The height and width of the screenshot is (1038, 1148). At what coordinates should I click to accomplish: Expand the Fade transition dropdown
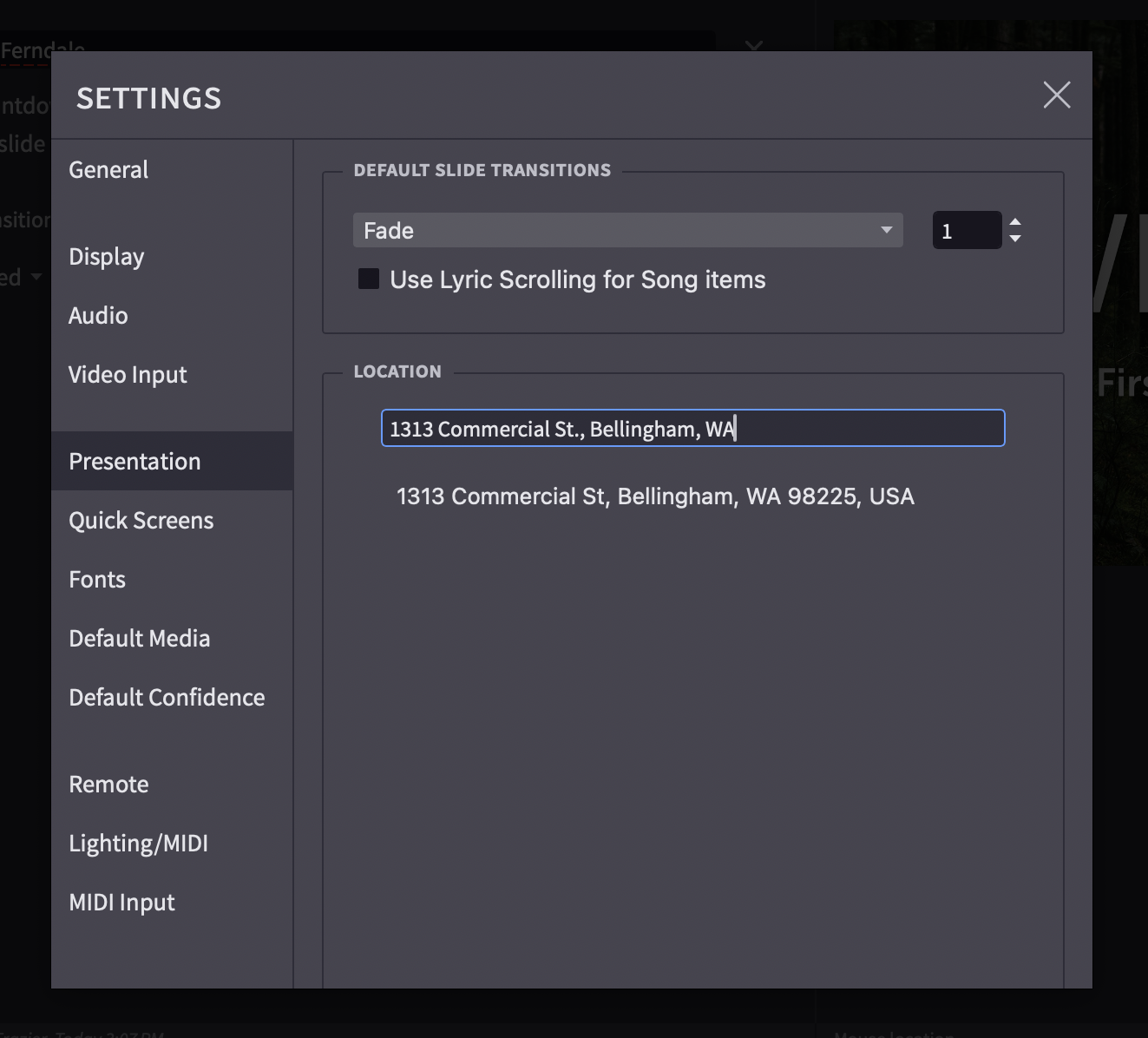[628, 230]
